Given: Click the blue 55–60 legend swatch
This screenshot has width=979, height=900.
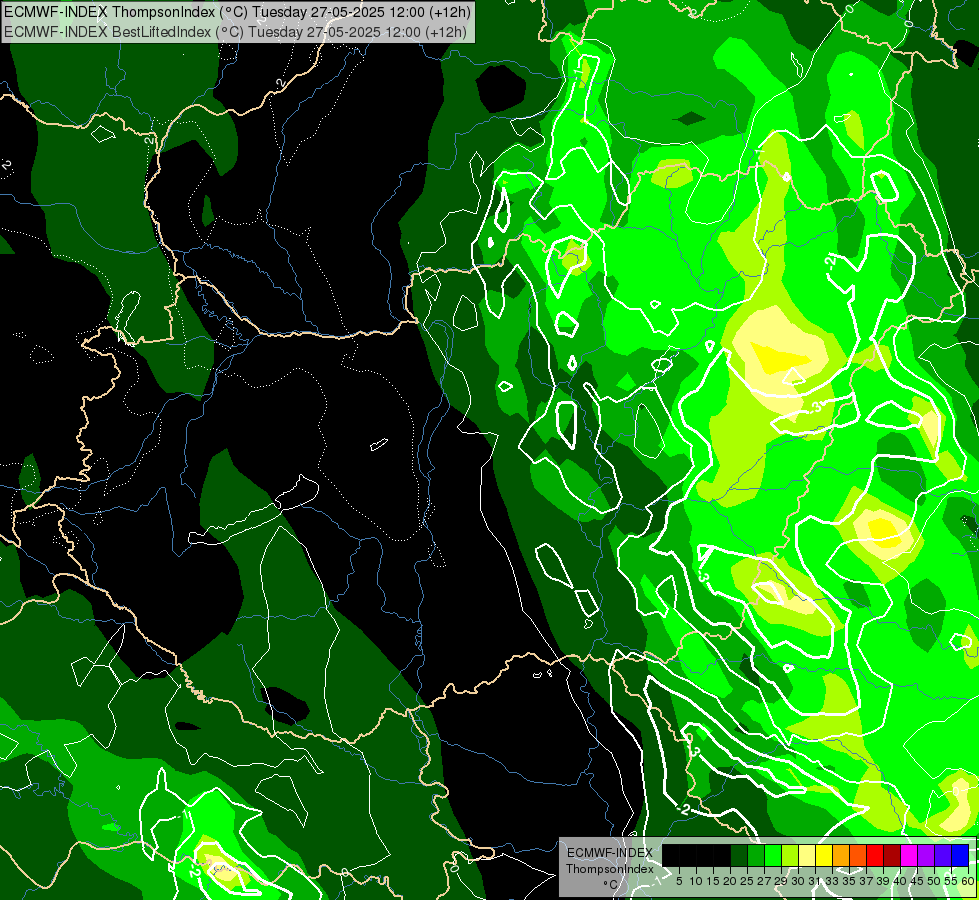Looking at the screenshot, I should click(960, 855).
